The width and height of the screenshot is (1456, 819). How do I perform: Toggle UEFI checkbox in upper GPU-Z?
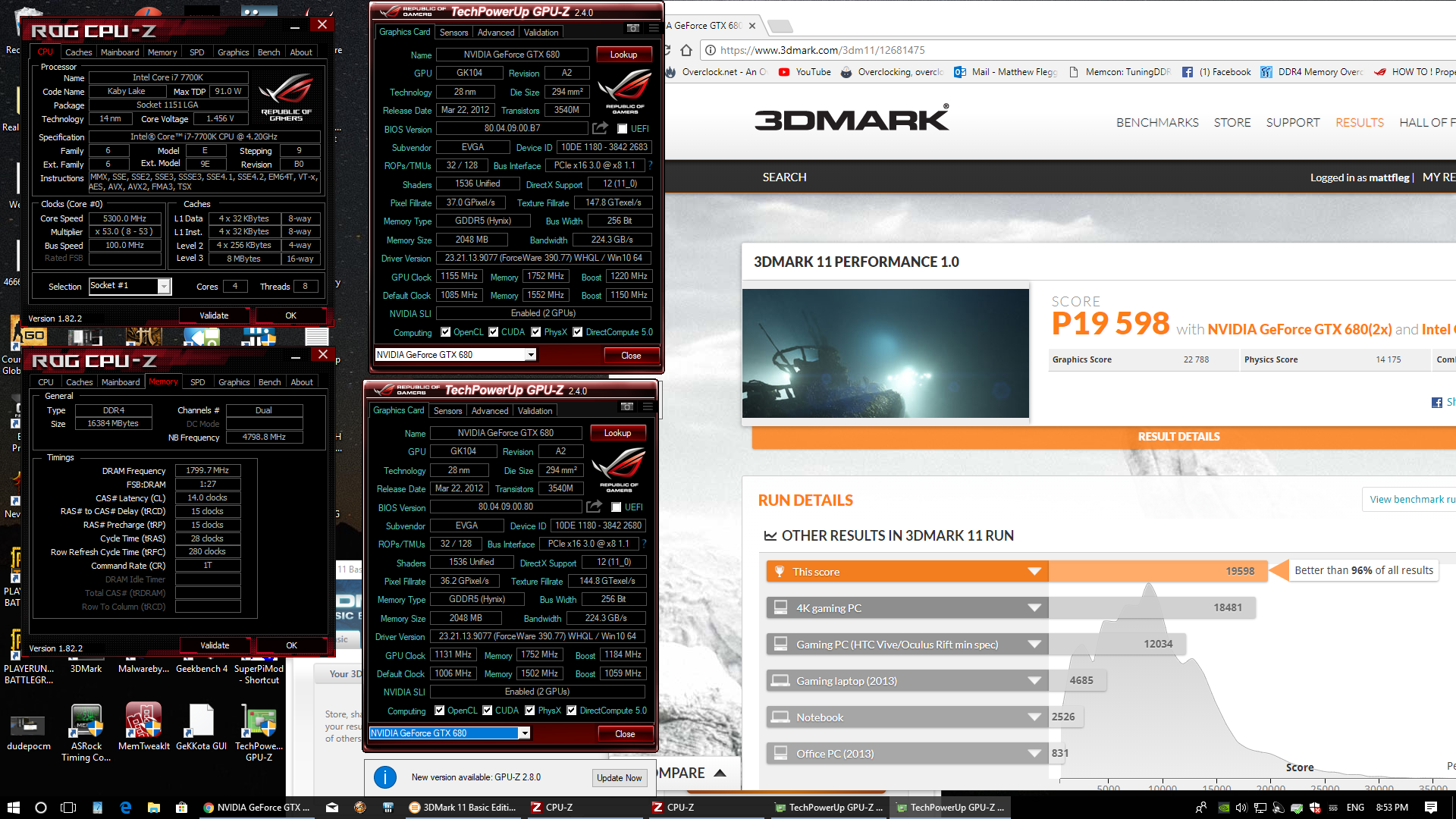click(622, 129)
